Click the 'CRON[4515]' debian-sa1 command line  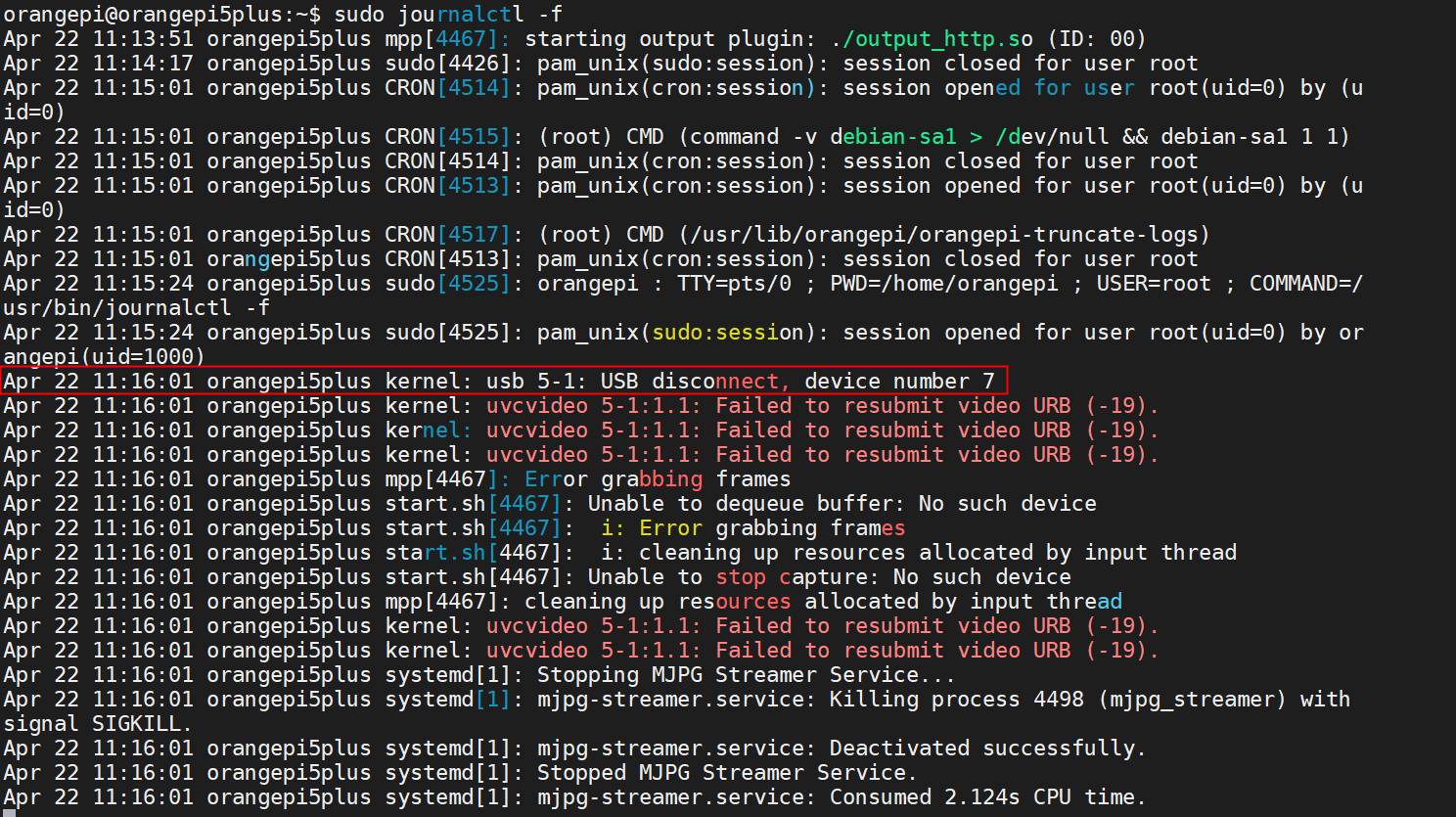[677, 137]
